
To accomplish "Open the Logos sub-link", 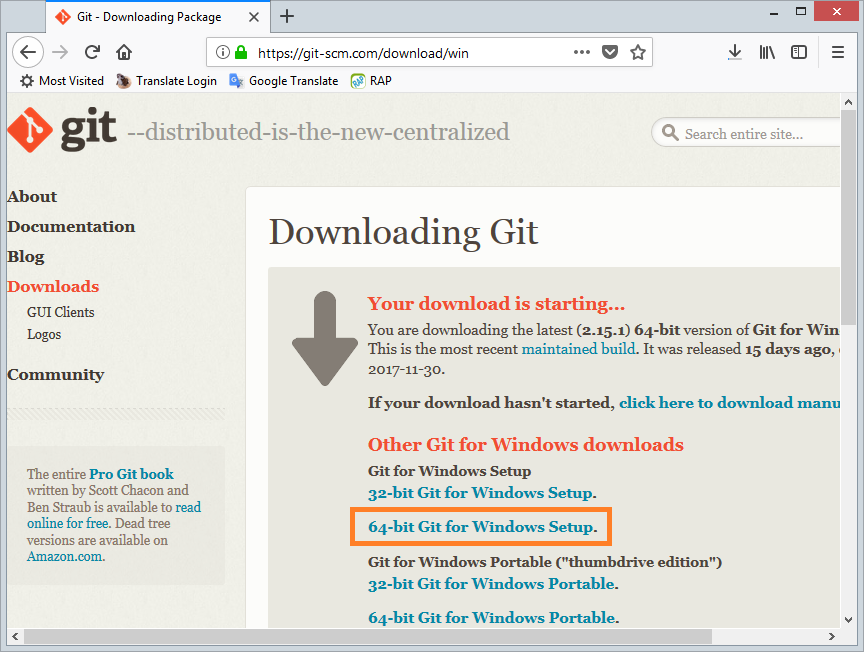I will 44,335.
